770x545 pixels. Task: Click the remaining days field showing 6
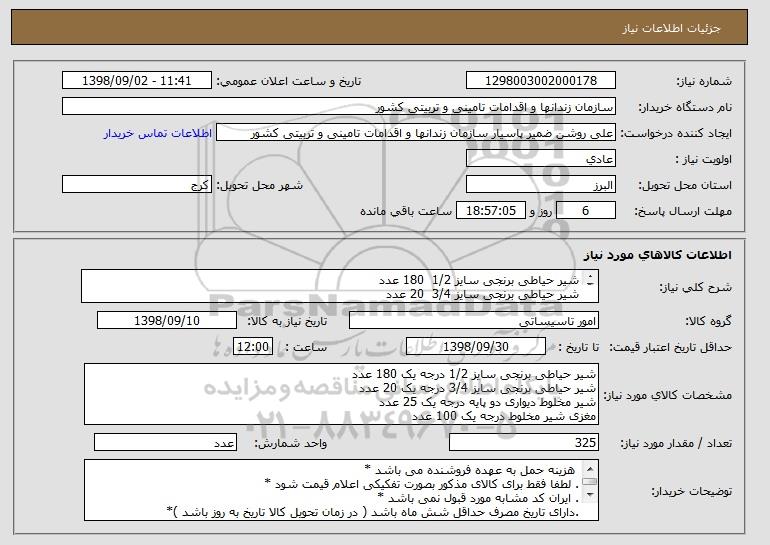point(585,211)
